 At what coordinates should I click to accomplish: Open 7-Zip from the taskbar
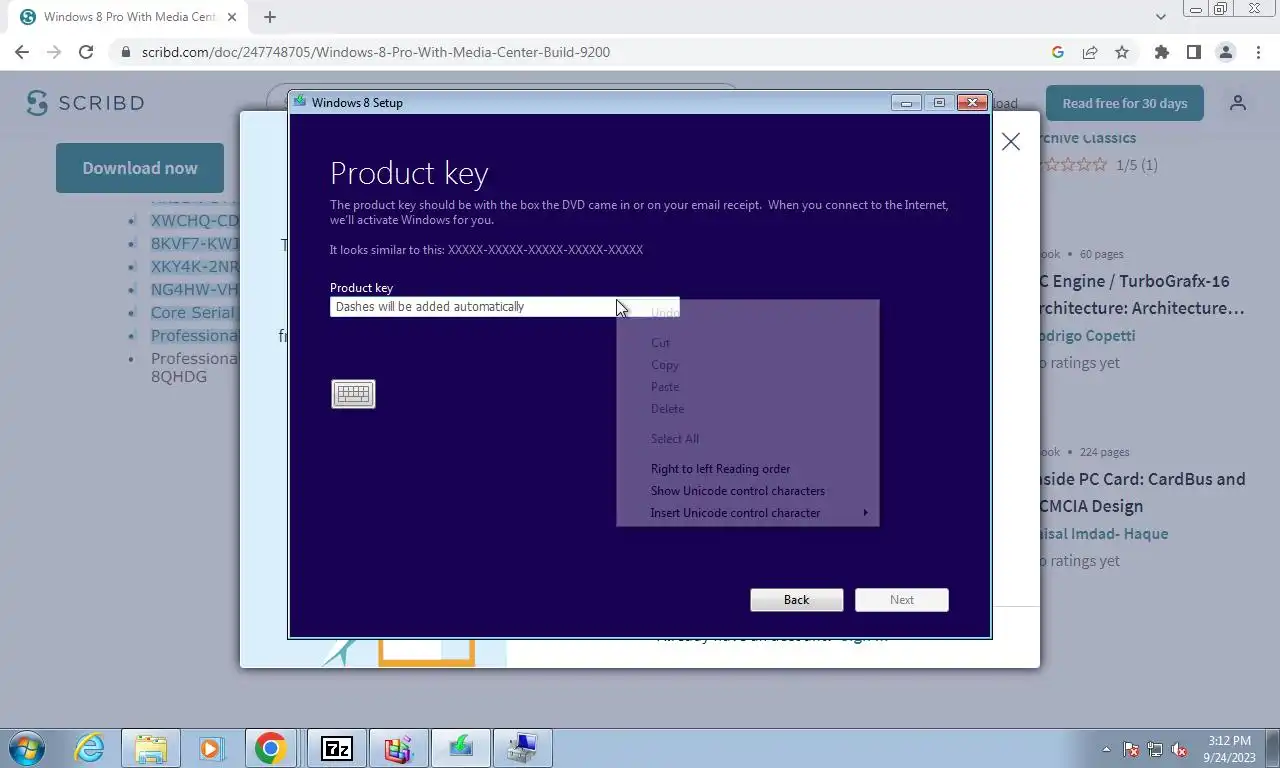tap(337, 748)
